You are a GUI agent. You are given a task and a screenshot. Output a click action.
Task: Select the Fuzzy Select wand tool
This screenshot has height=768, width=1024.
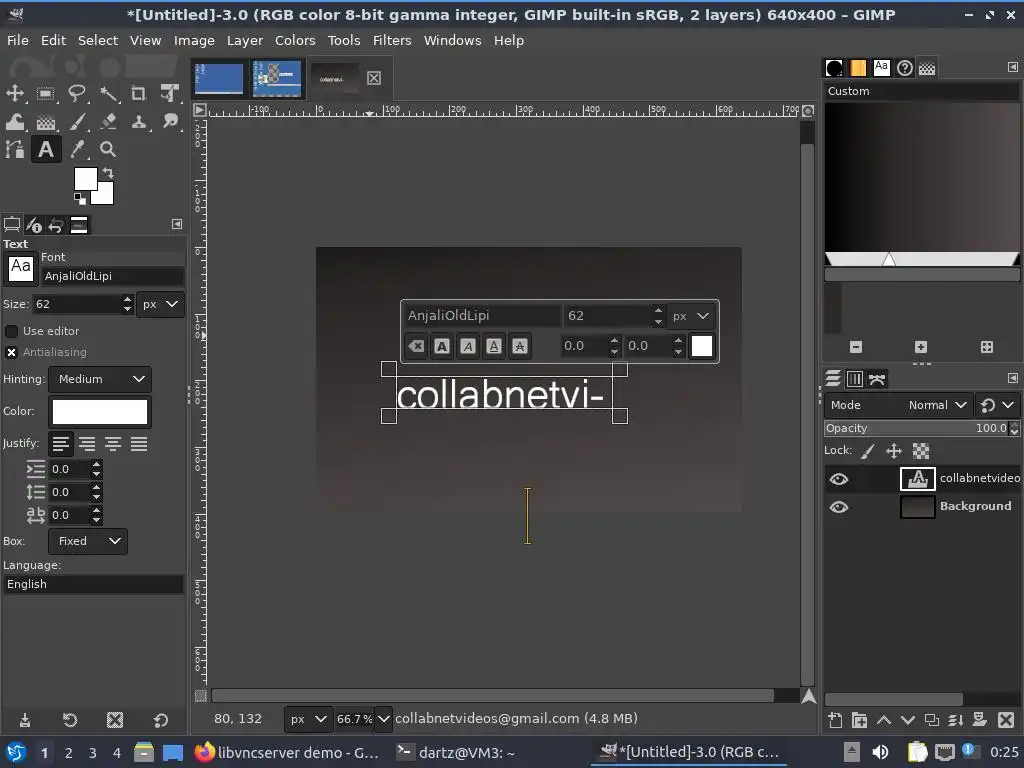pyautogui.click(x=108, y=93)
